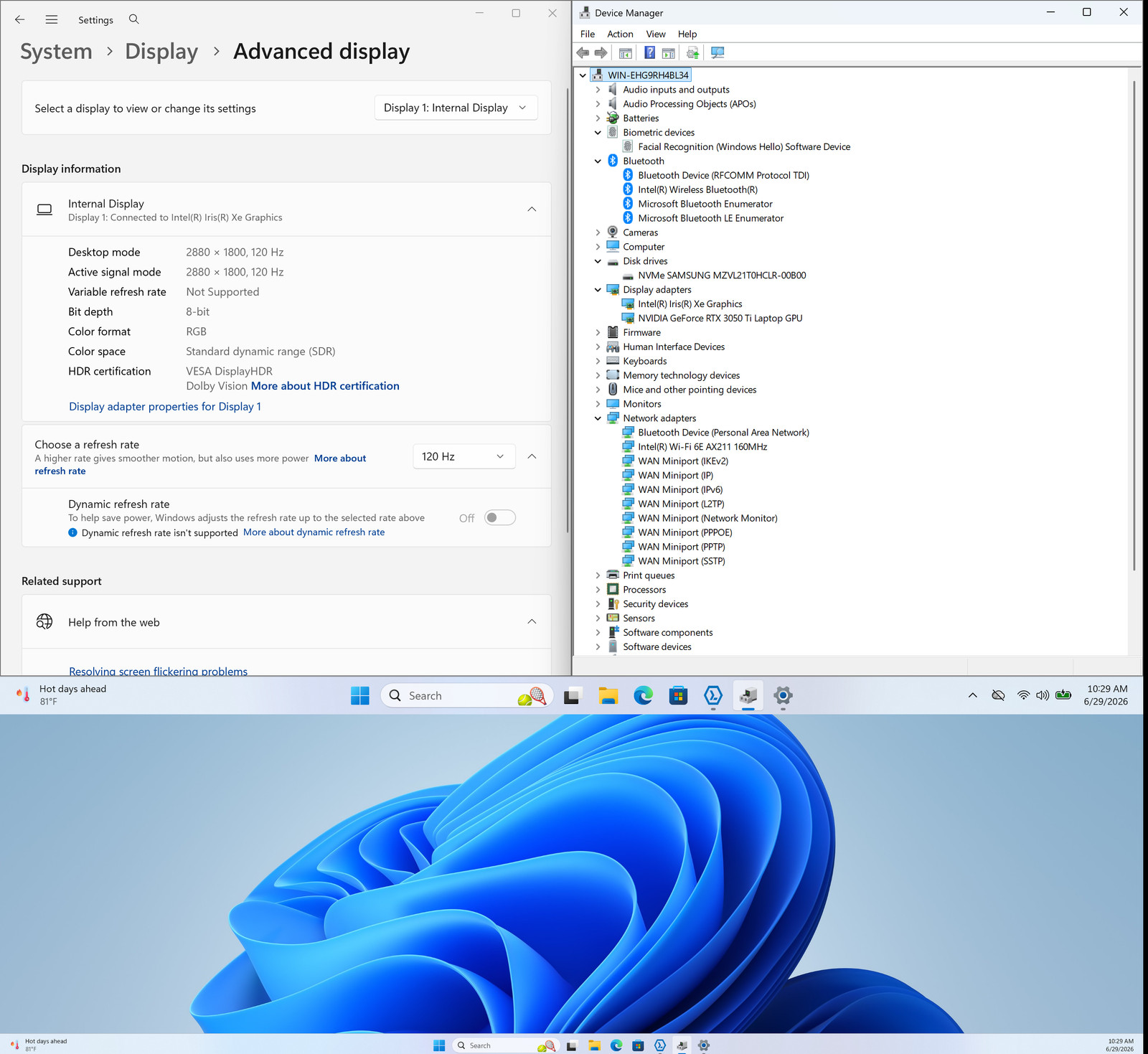
Task: Toggle the Dynamic refresh rate switch
Action: 500,517
